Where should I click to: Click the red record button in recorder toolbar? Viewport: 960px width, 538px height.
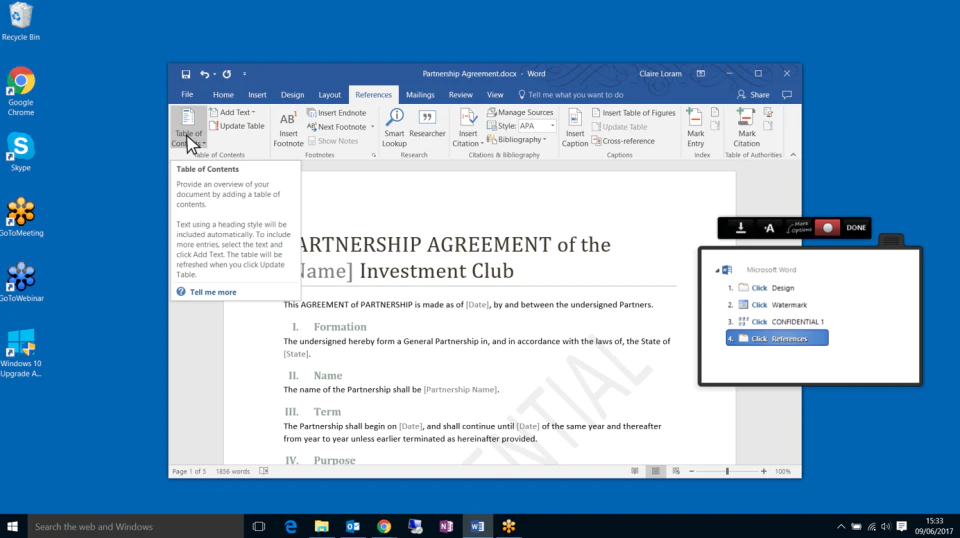coord(827,228)
